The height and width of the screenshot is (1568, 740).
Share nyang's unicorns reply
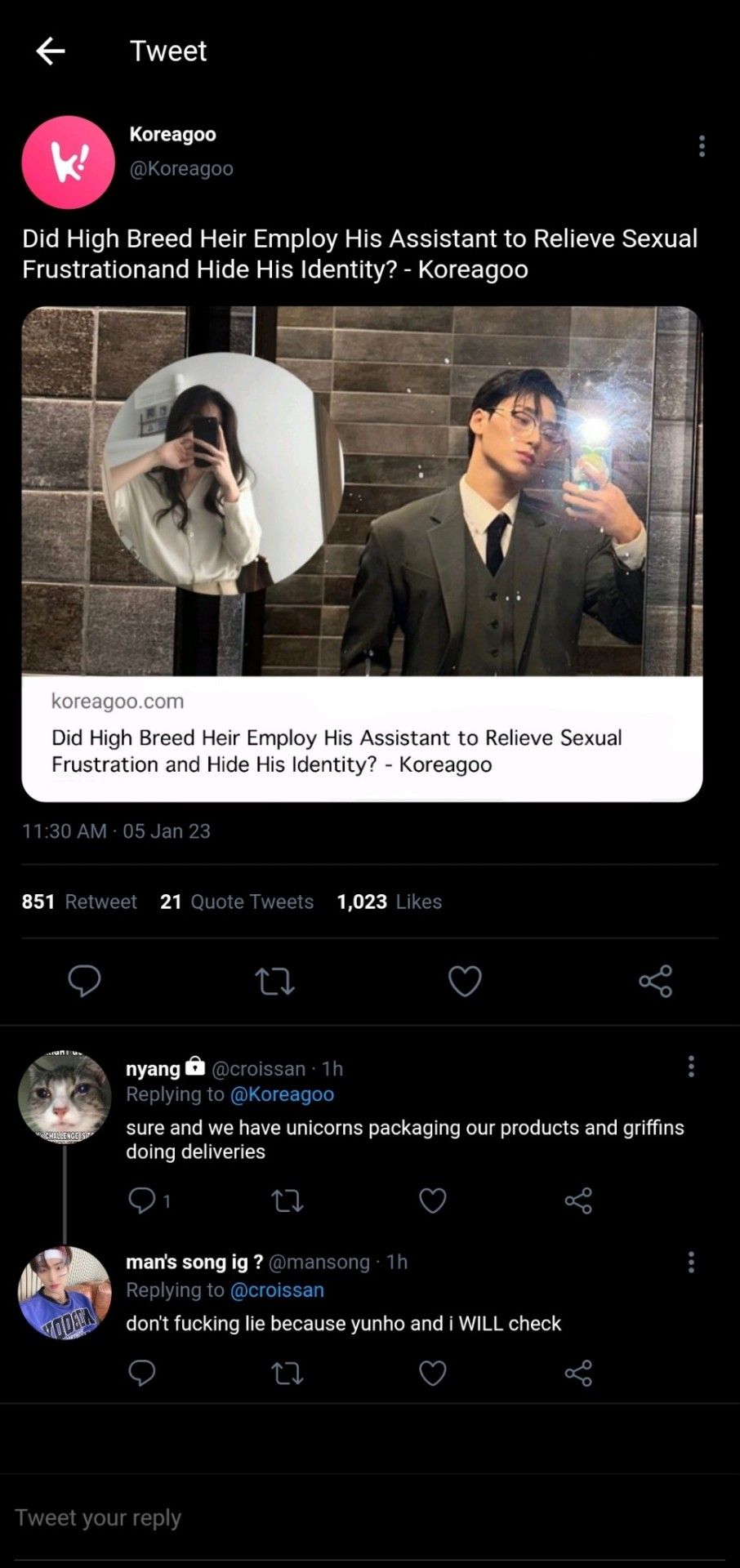(x=578, y=1200)
